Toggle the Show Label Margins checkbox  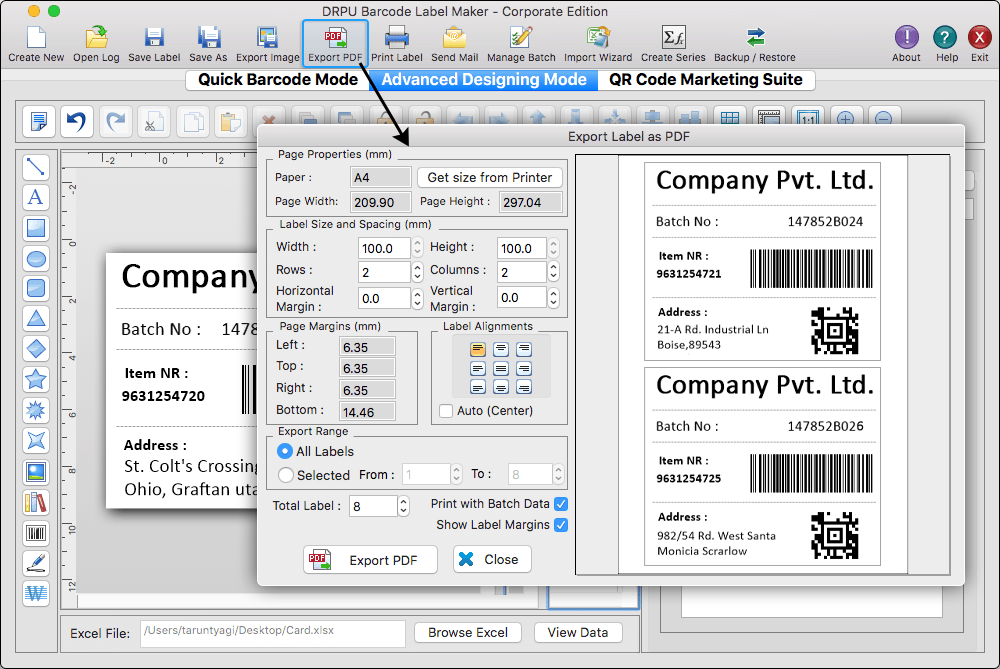(561, 525)
